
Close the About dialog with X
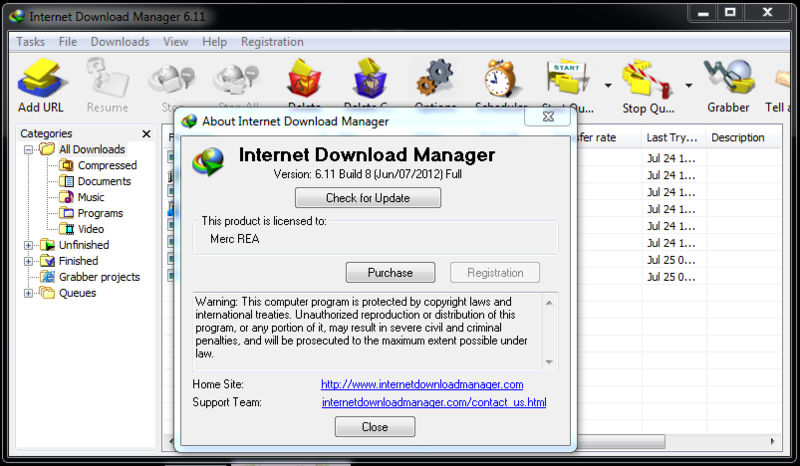click(x=548, y=117)
